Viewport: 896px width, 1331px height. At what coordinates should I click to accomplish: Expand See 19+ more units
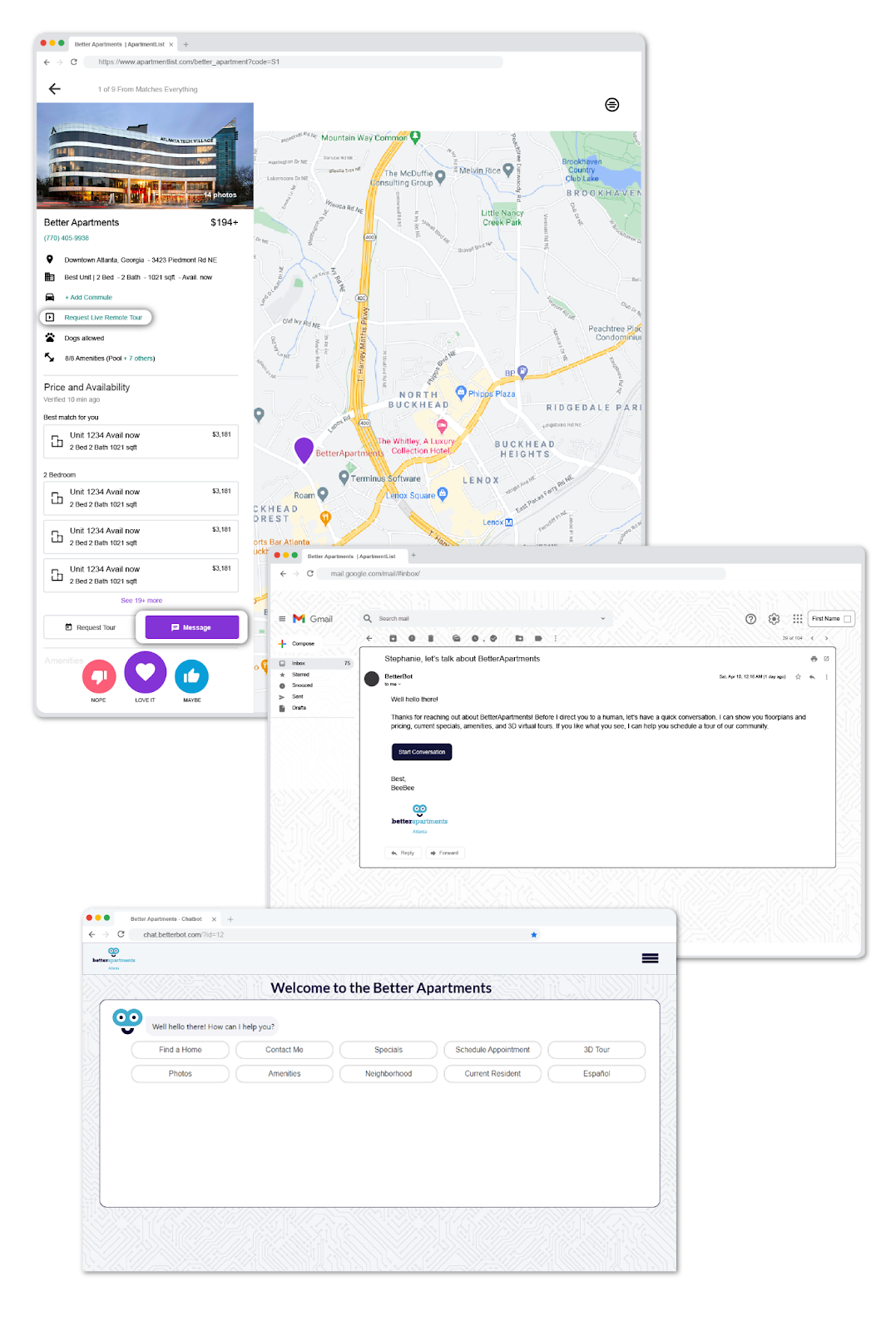pyautogui.click(x=141, y=601)
